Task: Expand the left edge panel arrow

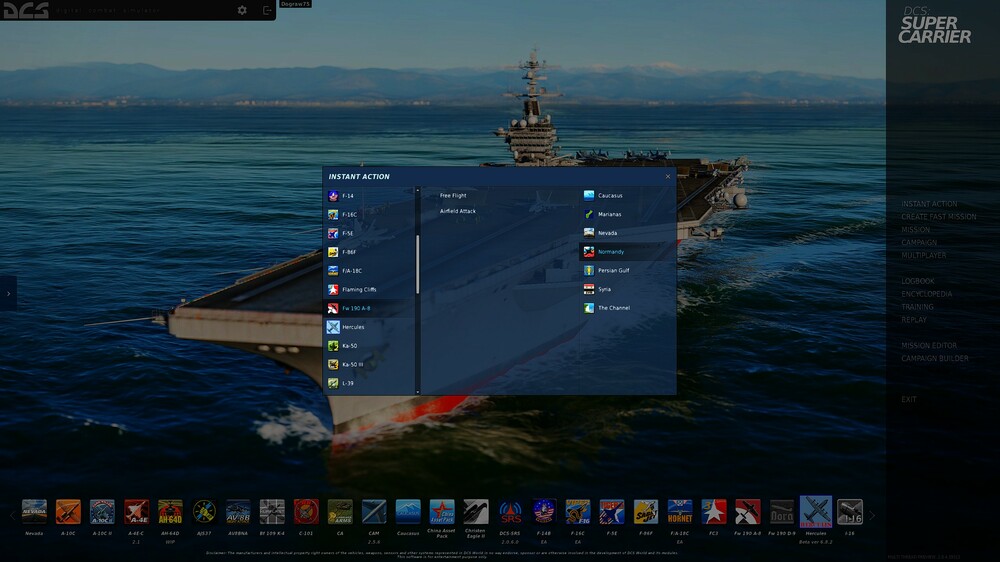Action: click(x=8, y=293)
